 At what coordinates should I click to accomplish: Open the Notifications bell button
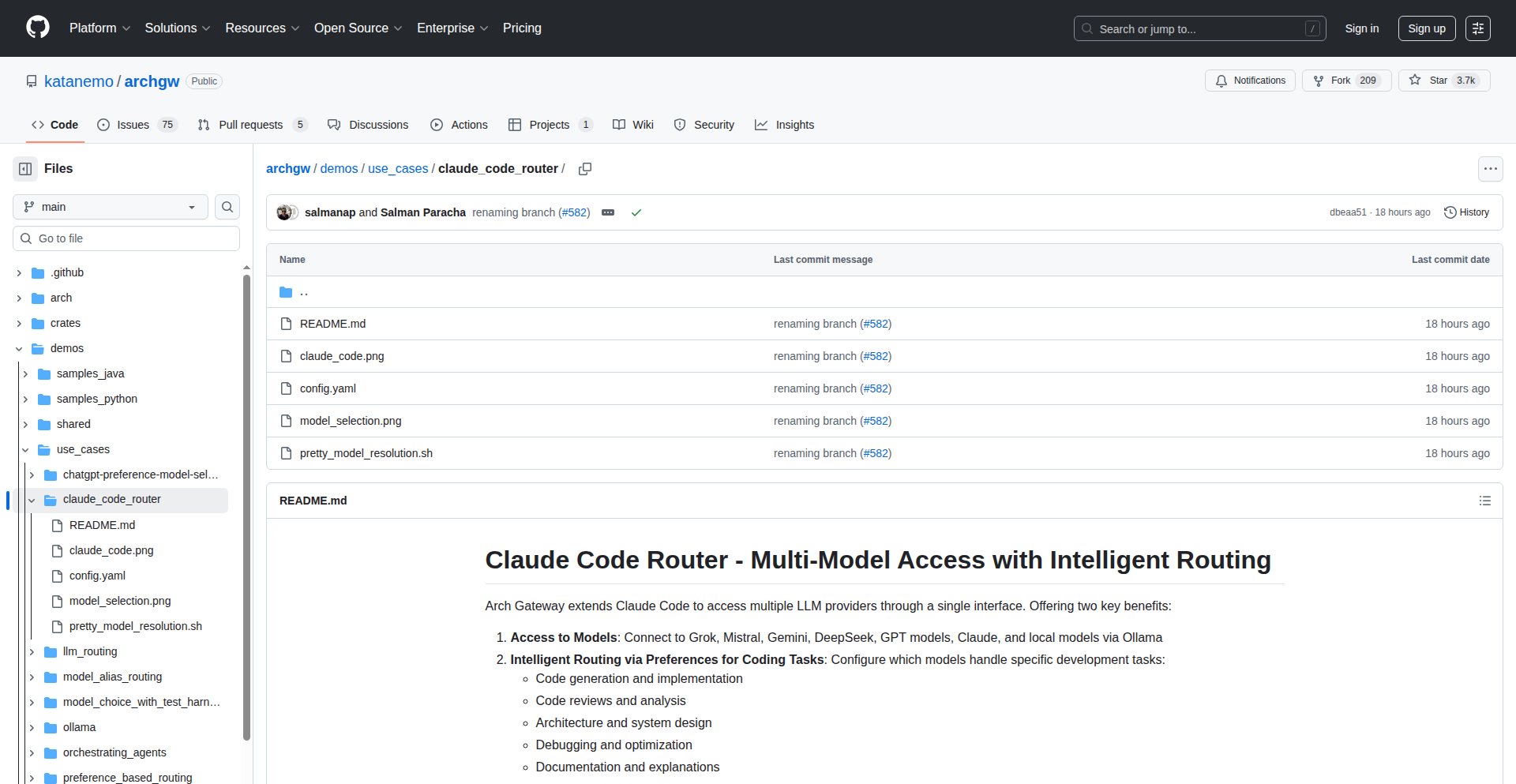pyautogui.click(x=1250, y=81)
